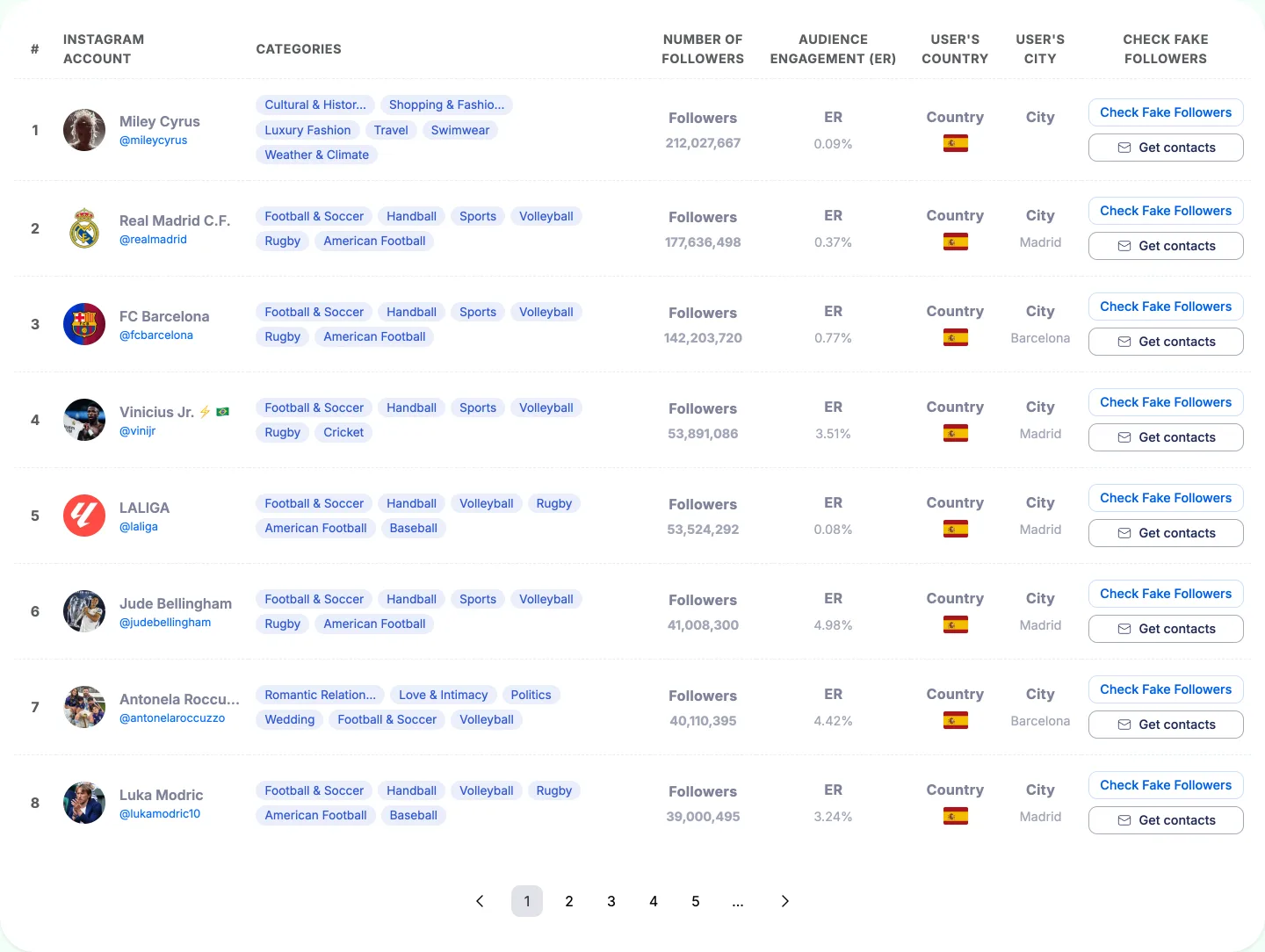Check Fake Followers for LALIGA

pyautogui.click(x=1166, y=498)
